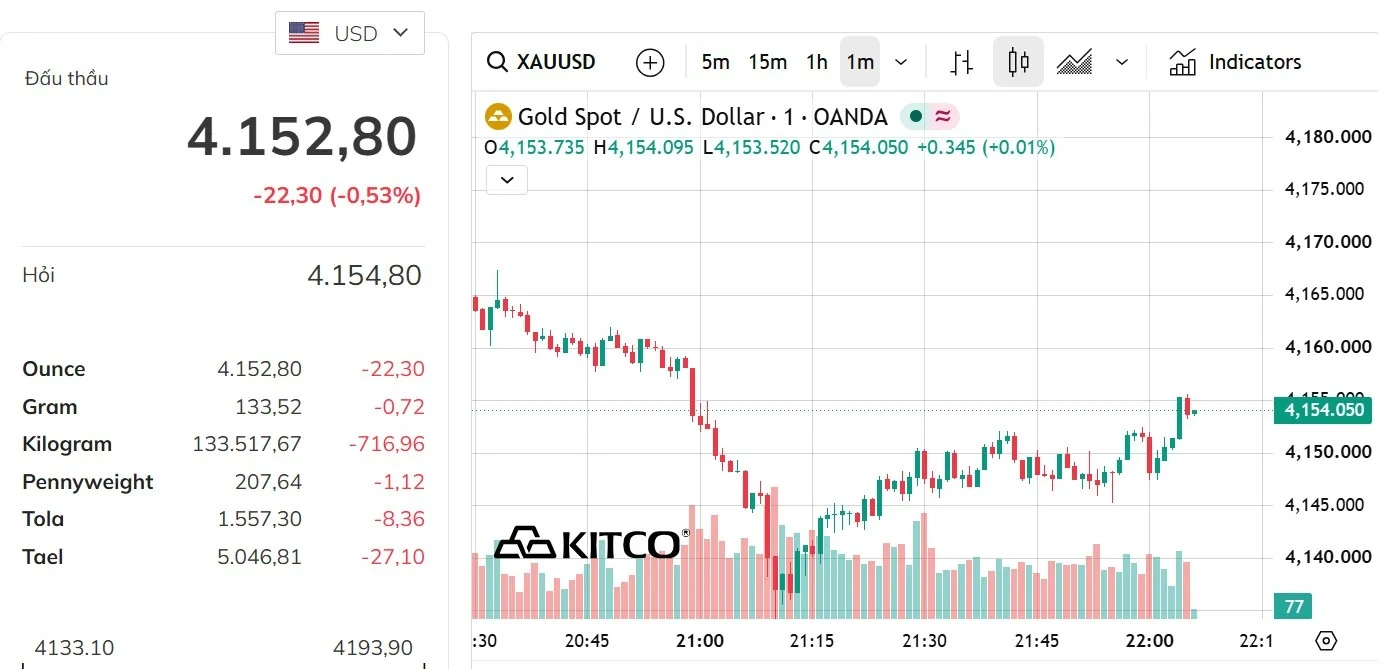Open Indicators panel
The height and width of the screenshot is (669, 1386).
1235,62
